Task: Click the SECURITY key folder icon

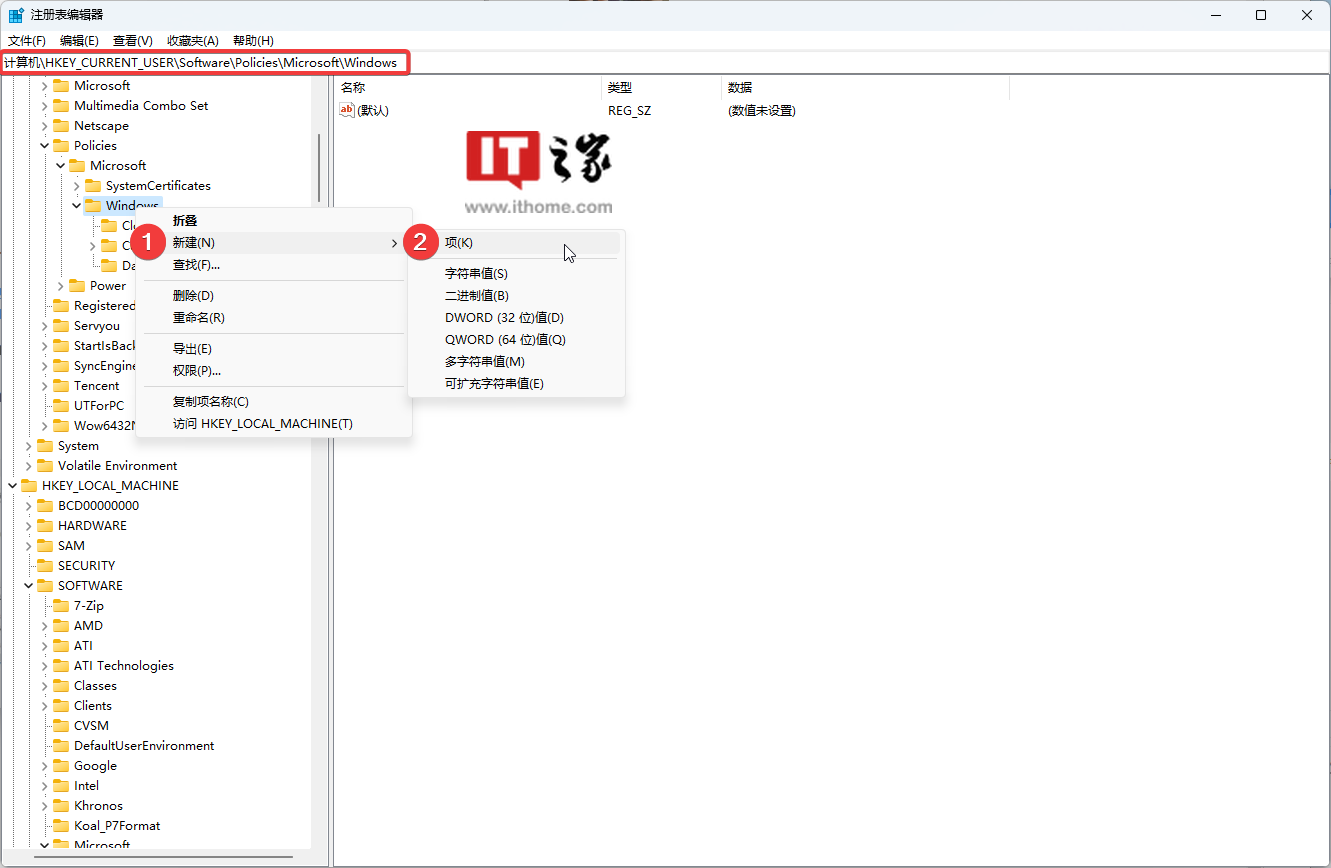Action: click(x=45, y=566)
